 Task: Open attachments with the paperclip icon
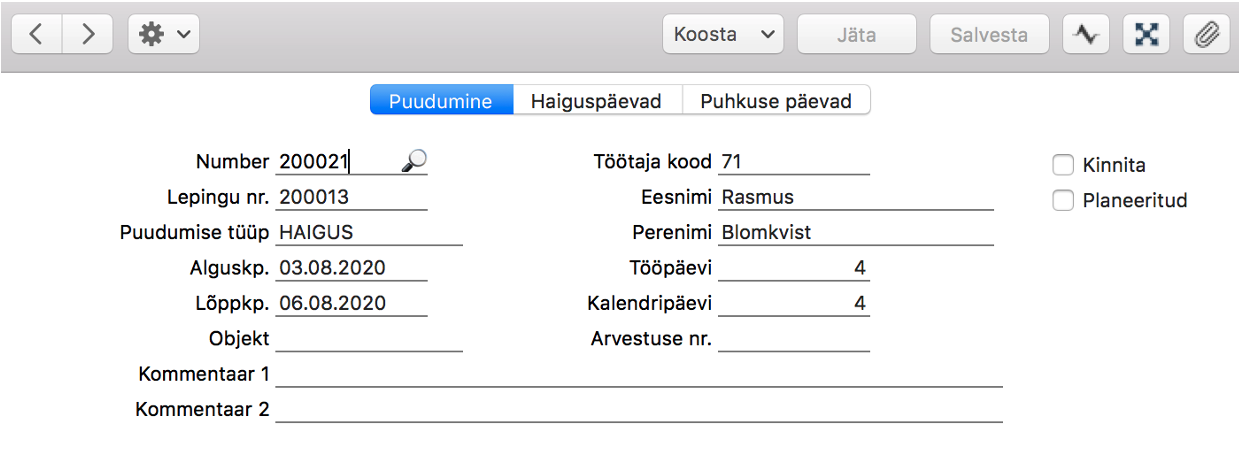point(1207,34)
